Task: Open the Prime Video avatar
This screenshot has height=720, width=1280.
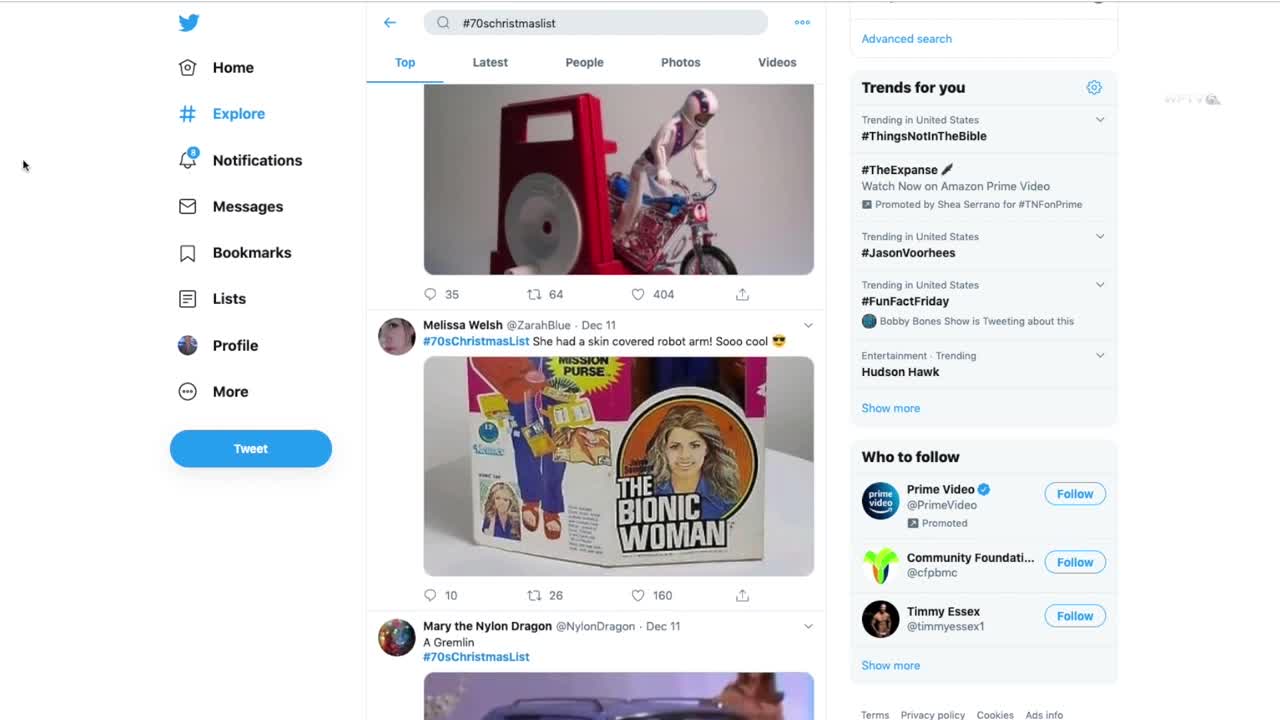Action: [x=880, y=500]
